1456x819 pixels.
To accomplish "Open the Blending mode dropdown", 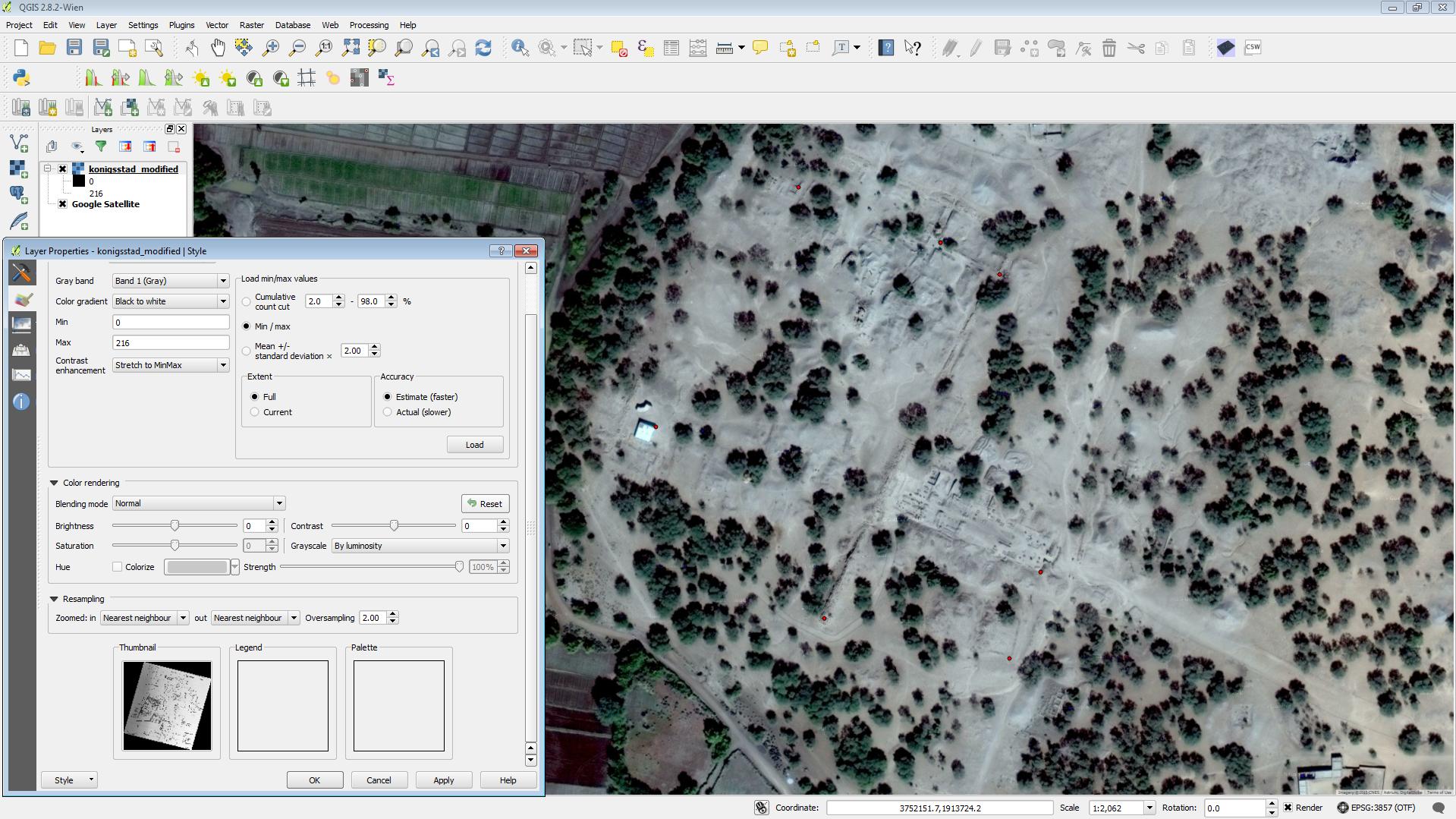I will pyautogui.click(x=199, y=503).
